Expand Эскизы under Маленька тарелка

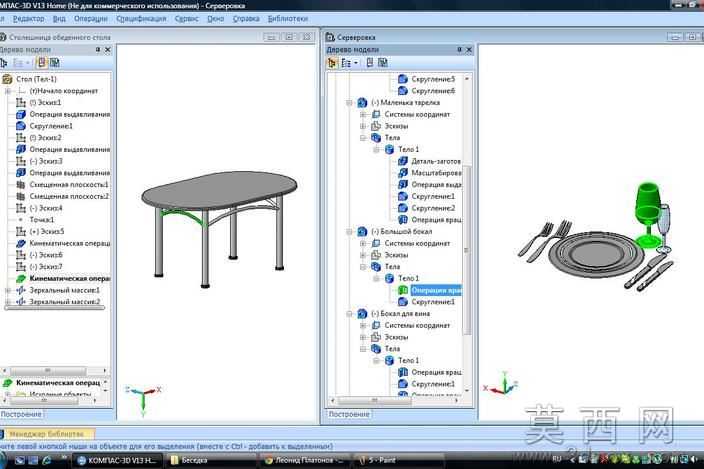(363, 126)
